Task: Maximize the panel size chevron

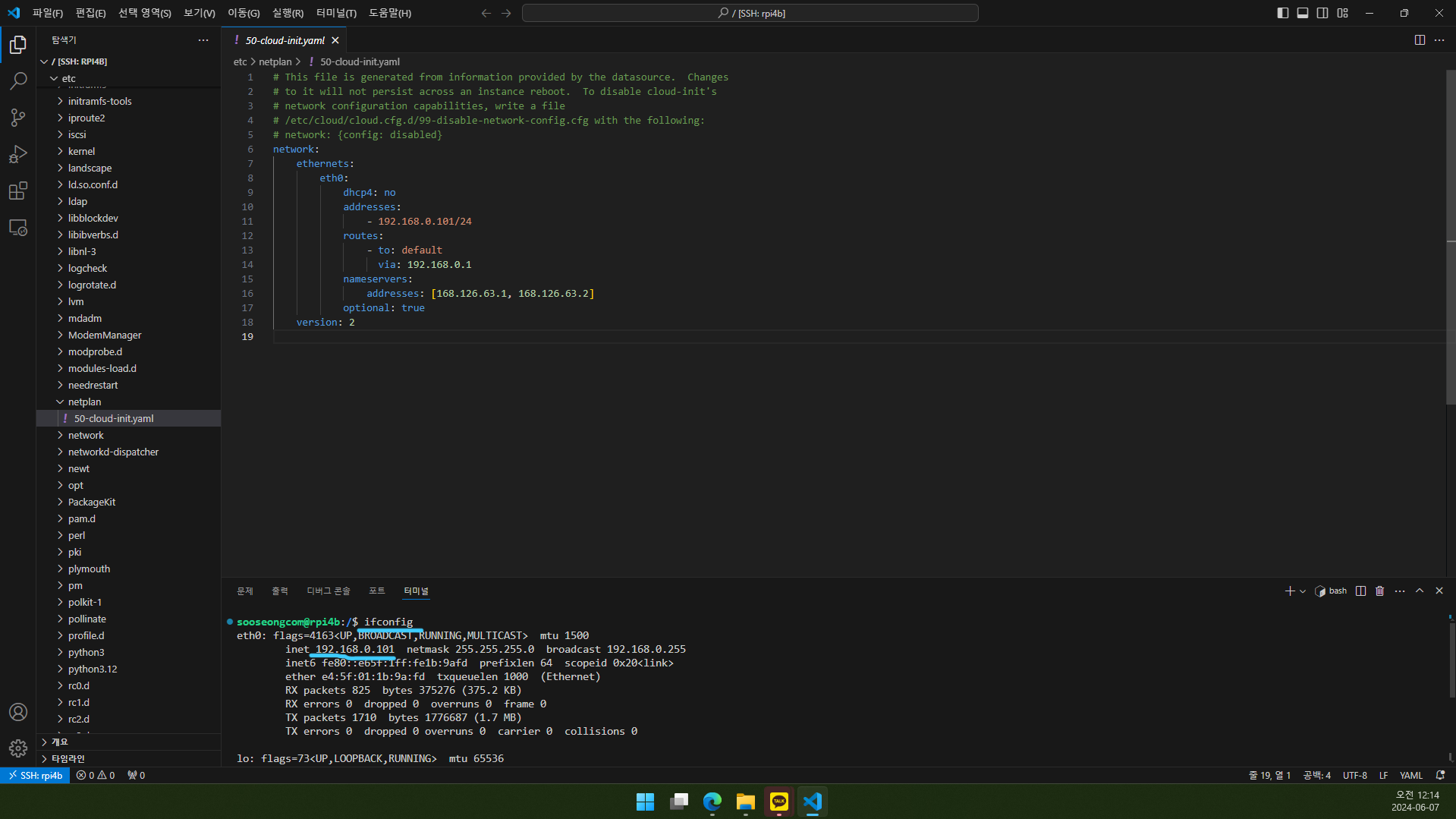Action: click(1420, 591)
